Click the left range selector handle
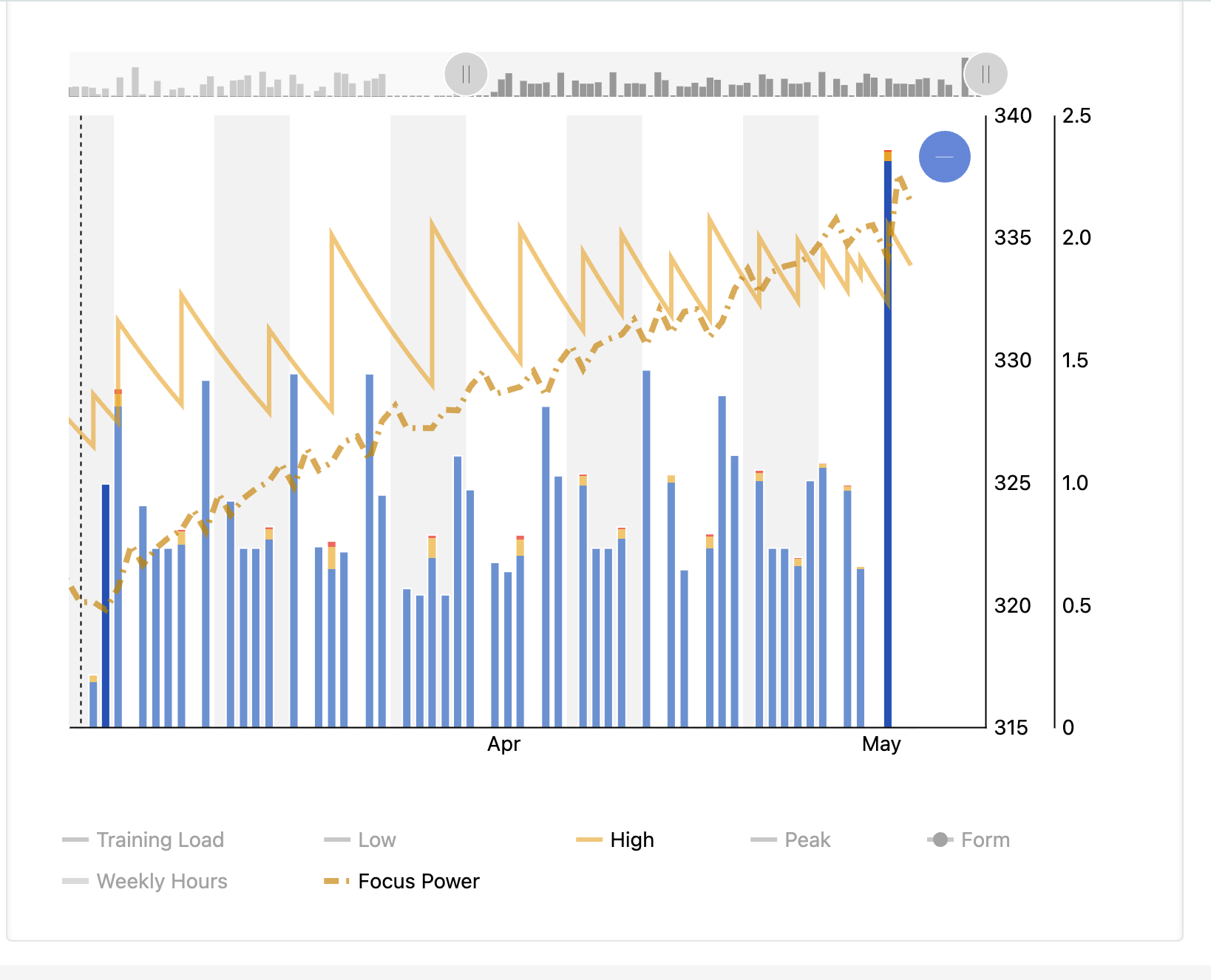1211x980 pixels. pyautogui.click(x=466, y=74)
